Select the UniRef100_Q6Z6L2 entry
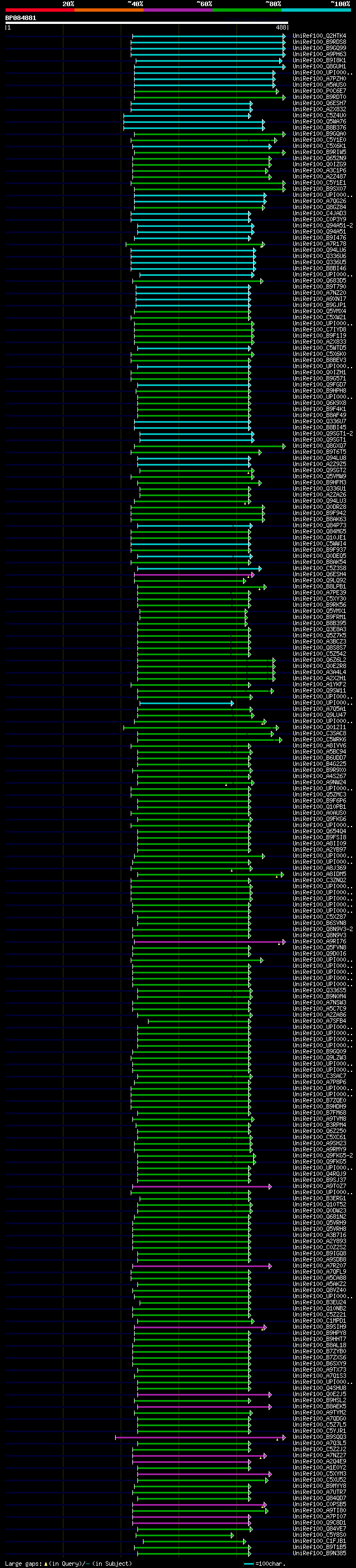Image resolution: width=356 pixels, height=1568 pixels. [319, 660]
